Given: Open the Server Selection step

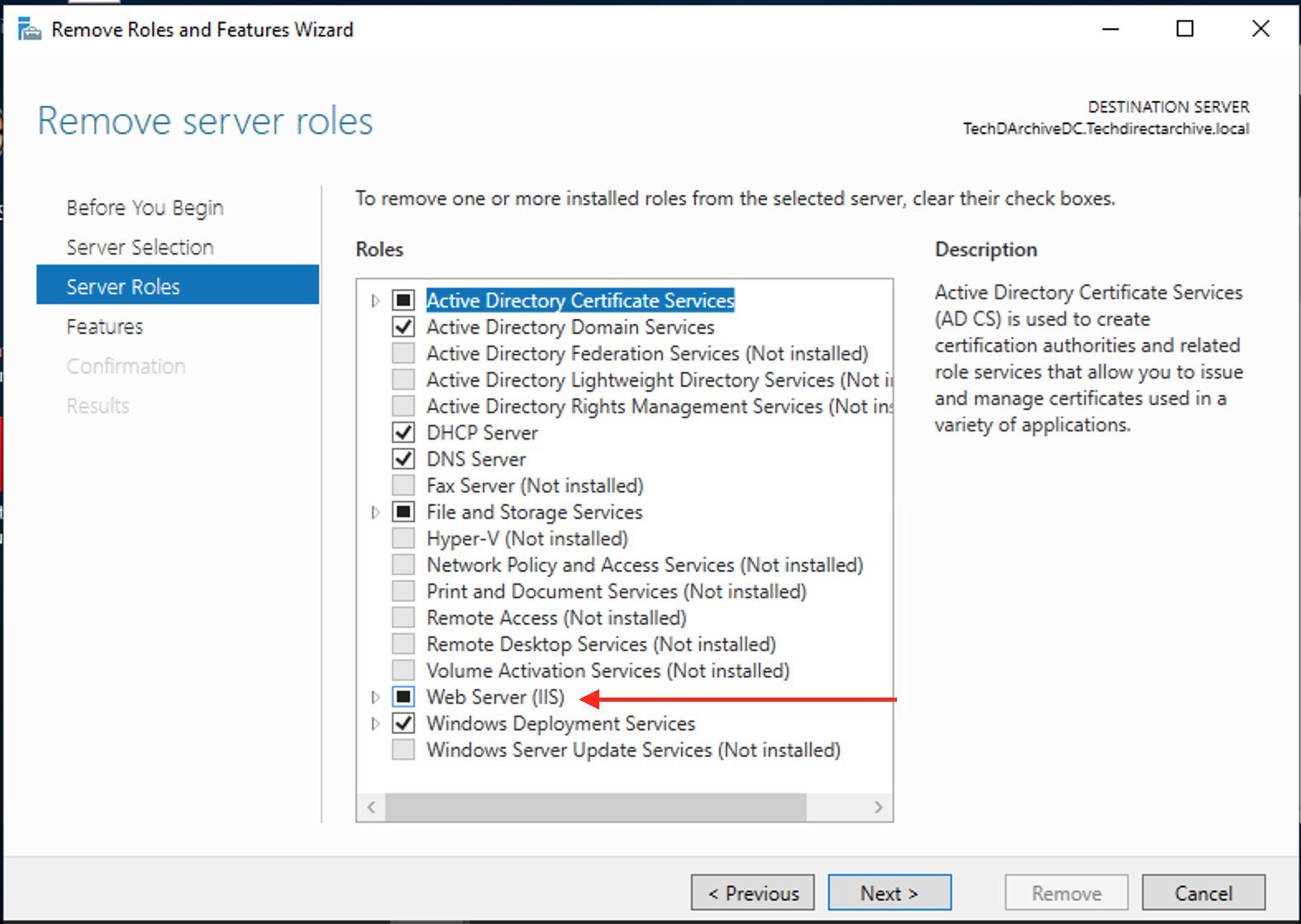Looking at the screenshot, I should click(140, 247).
